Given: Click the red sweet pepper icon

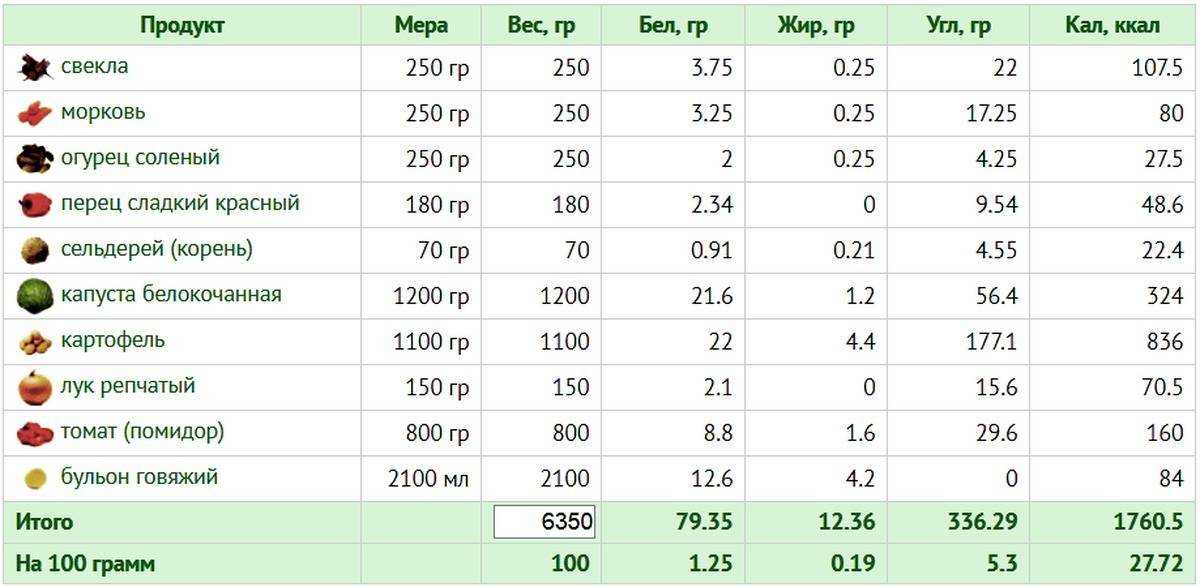Looking at the screenshot, I should [35, 205].
